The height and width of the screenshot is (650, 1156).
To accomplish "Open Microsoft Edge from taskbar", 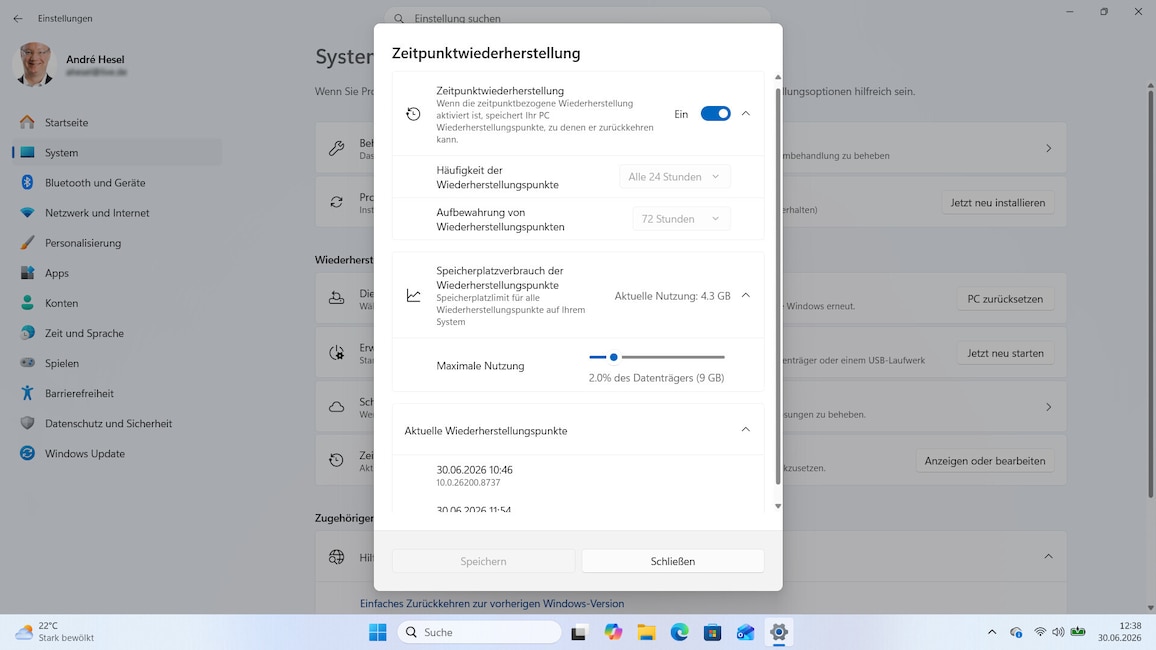I will pos(680,632).
